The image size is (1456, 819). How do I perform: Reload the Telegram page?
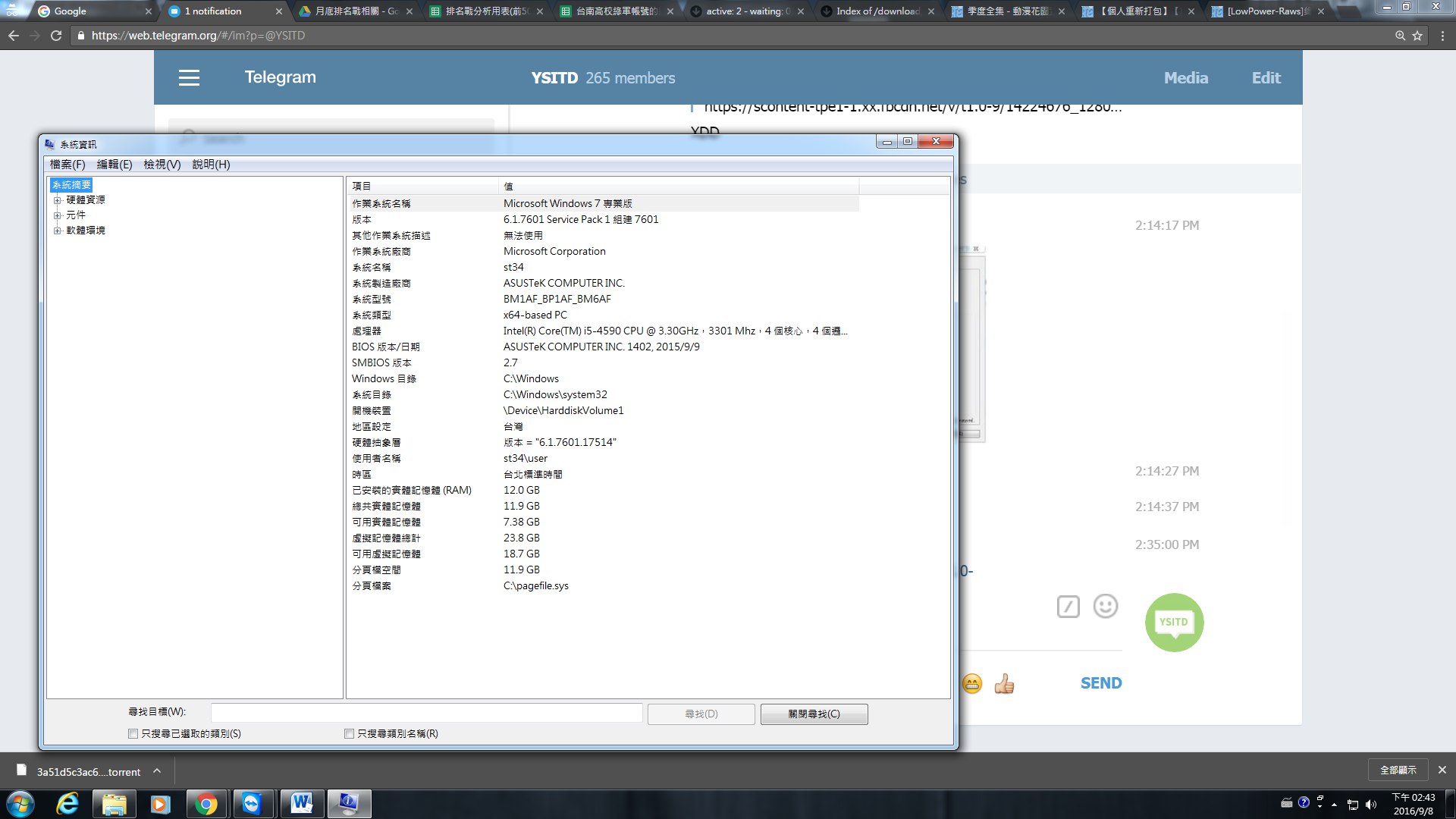(x=56, y=36)
